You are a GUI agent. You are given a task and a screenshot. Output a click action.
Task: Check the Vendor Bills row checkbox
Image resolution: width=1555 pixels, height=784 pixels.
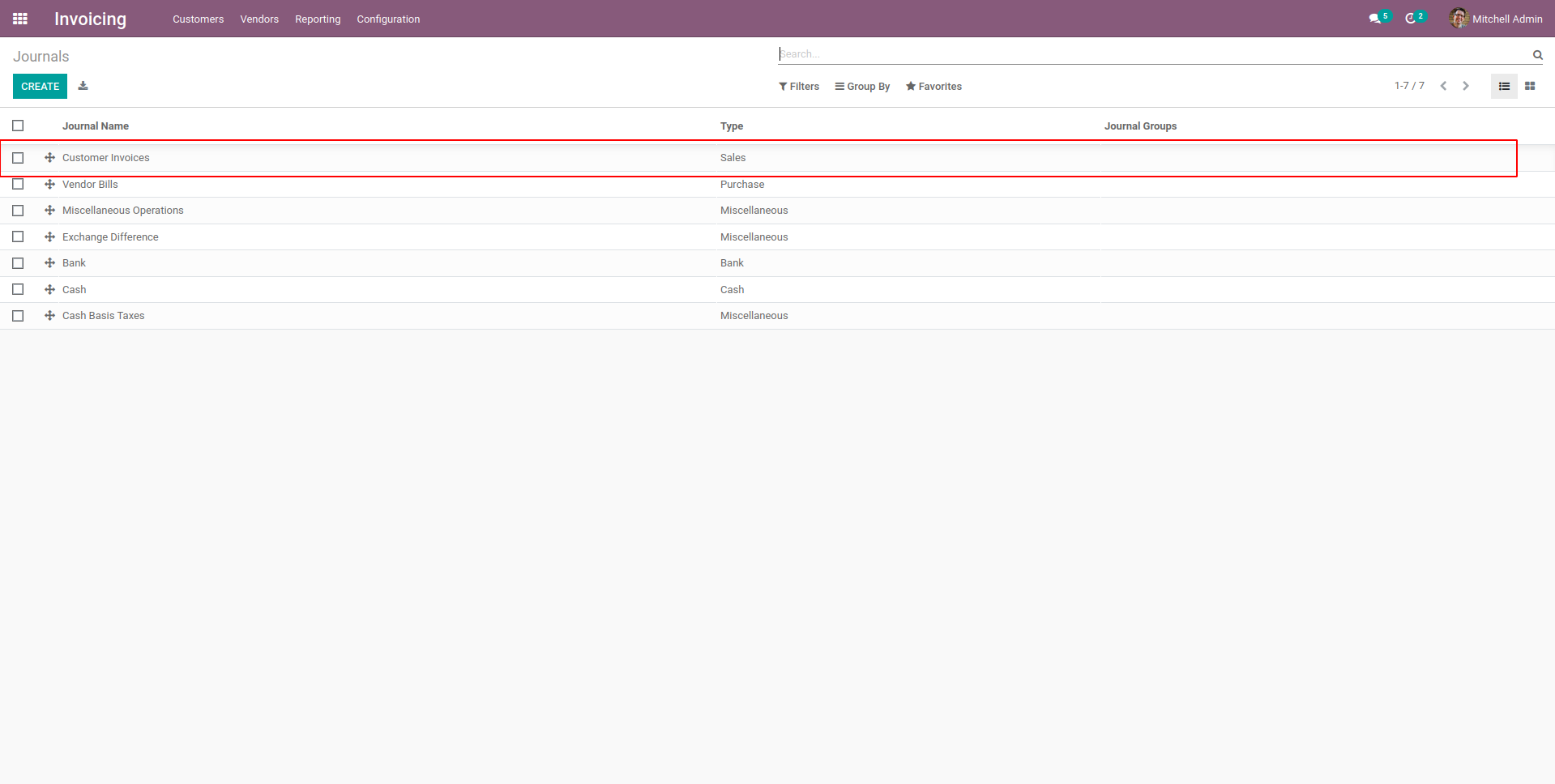(18, 185)
